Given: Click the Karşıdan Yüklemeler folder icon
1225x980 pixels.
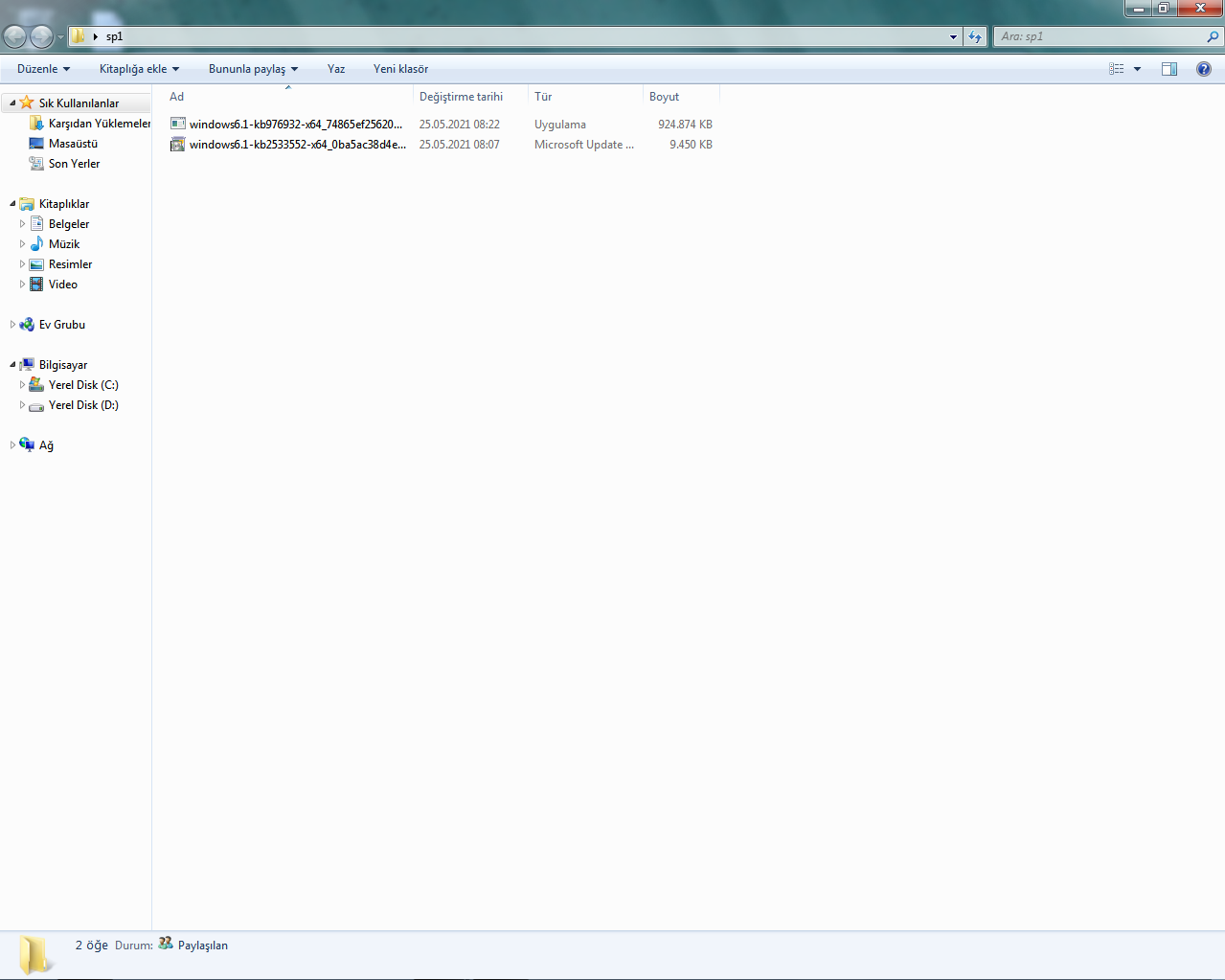Looking at the screenshot, I should [36, 123].
